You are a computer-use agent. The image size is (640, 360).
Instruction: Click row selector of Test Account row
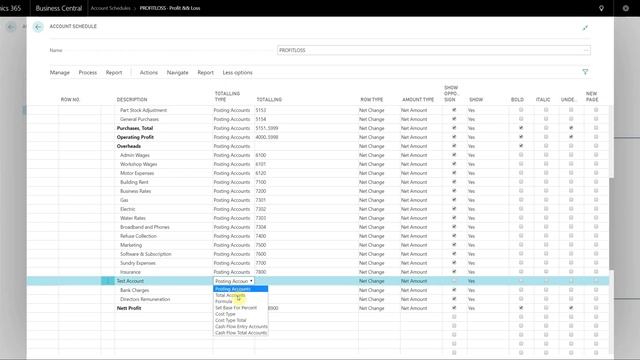(x=107, y=281)
